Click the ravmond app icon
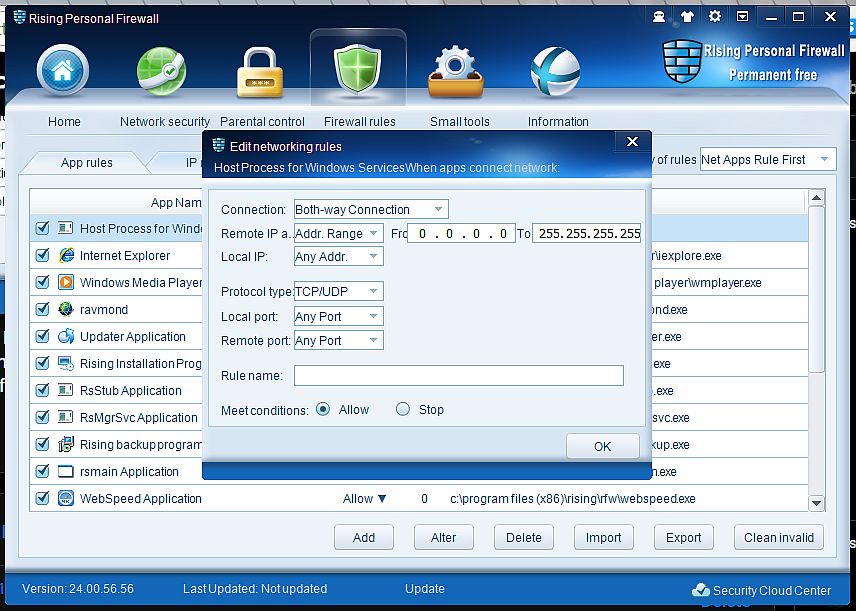The image size is (856, 611). pos(66,309)
